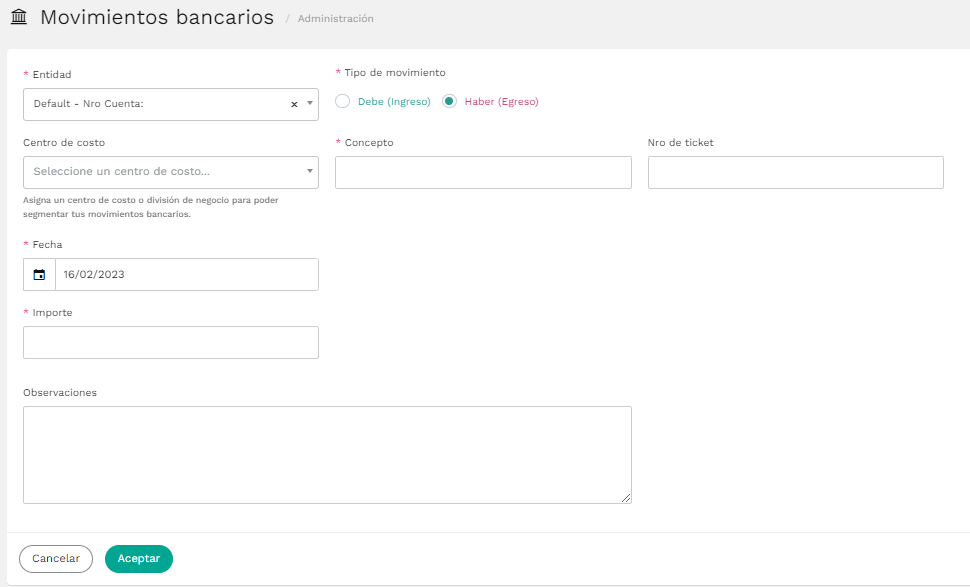Click the Movimientos bancarios page title
This screenshot has height=587, width=970.
click(157, 17)
